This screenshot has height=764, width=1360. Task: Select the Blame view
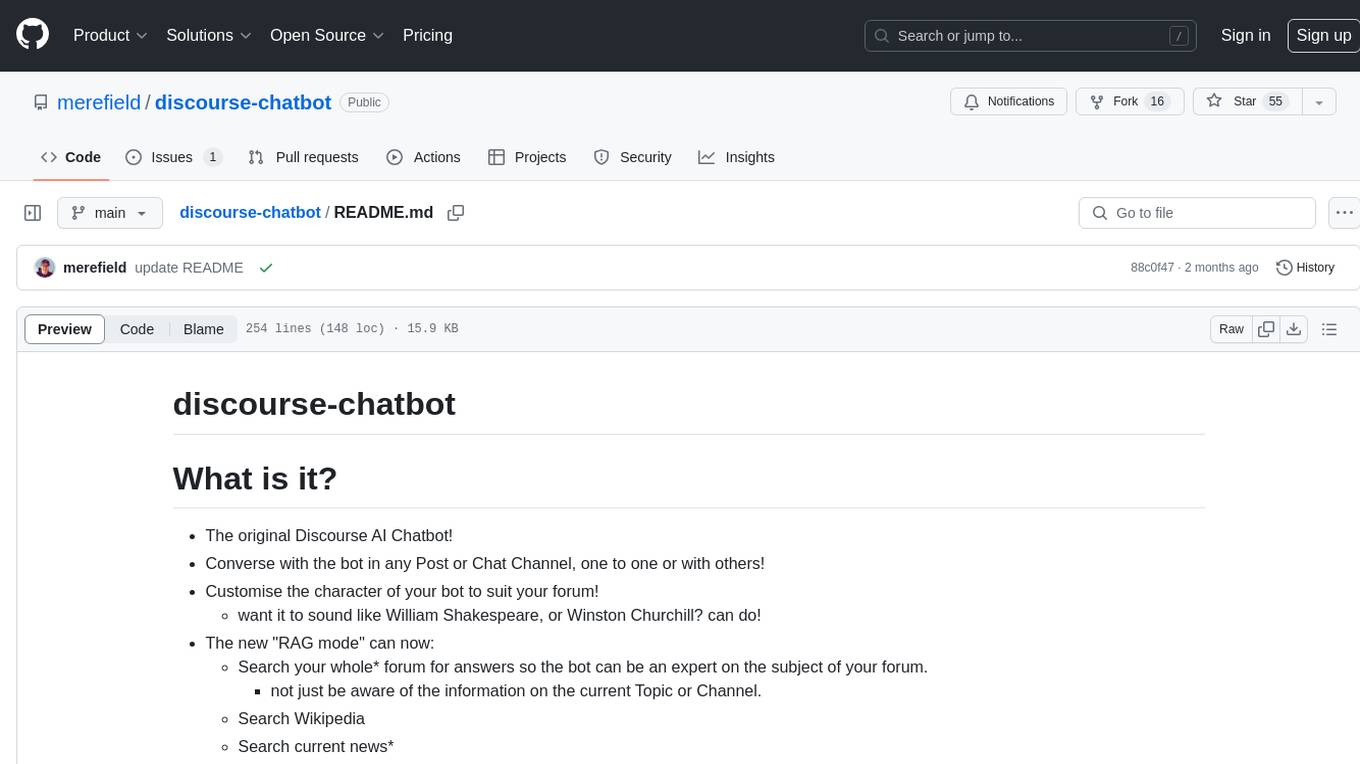click(x=204, y=329)
